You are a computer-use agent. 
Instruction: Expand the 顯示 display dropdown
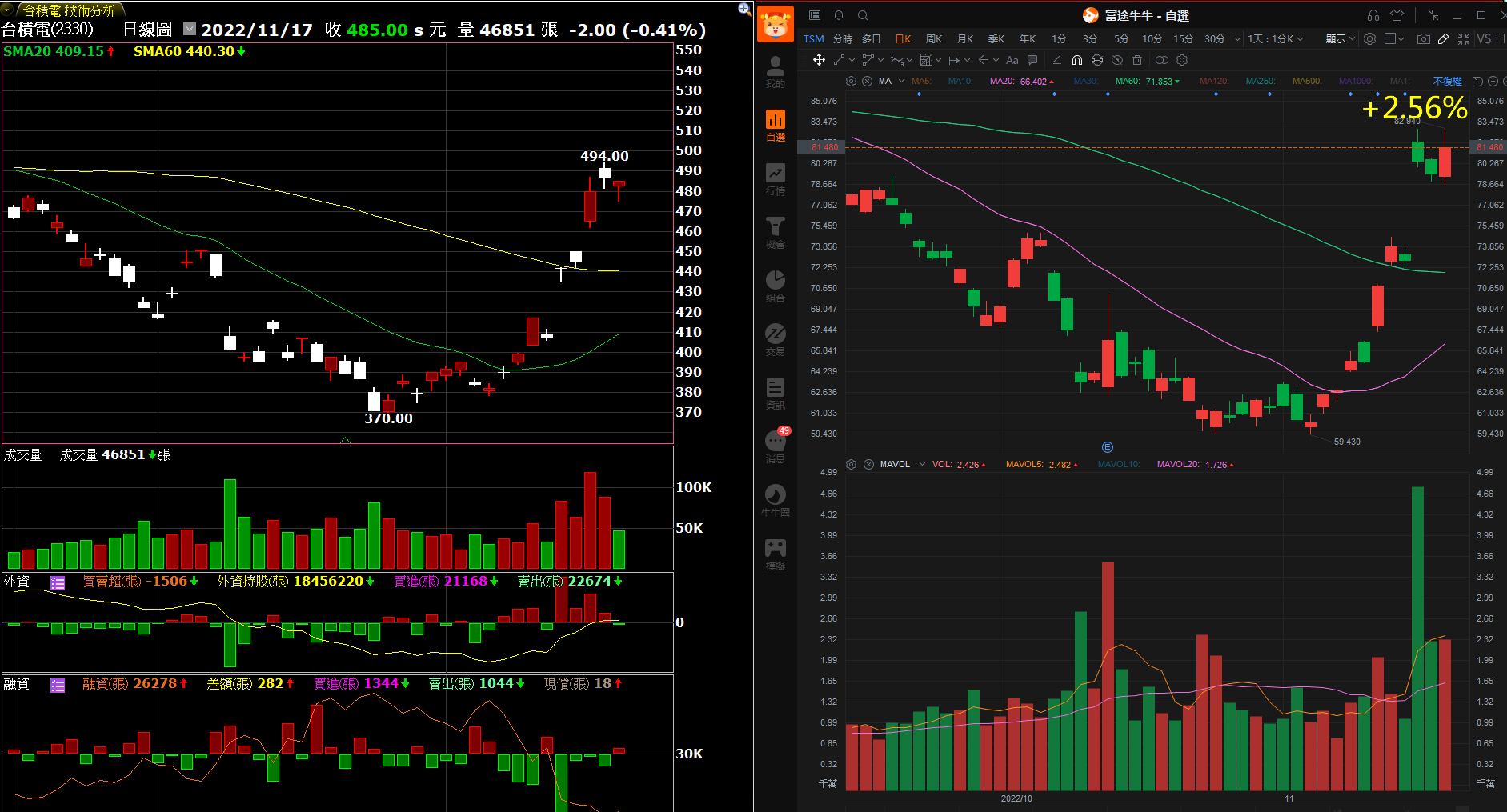pos(1340,38)
